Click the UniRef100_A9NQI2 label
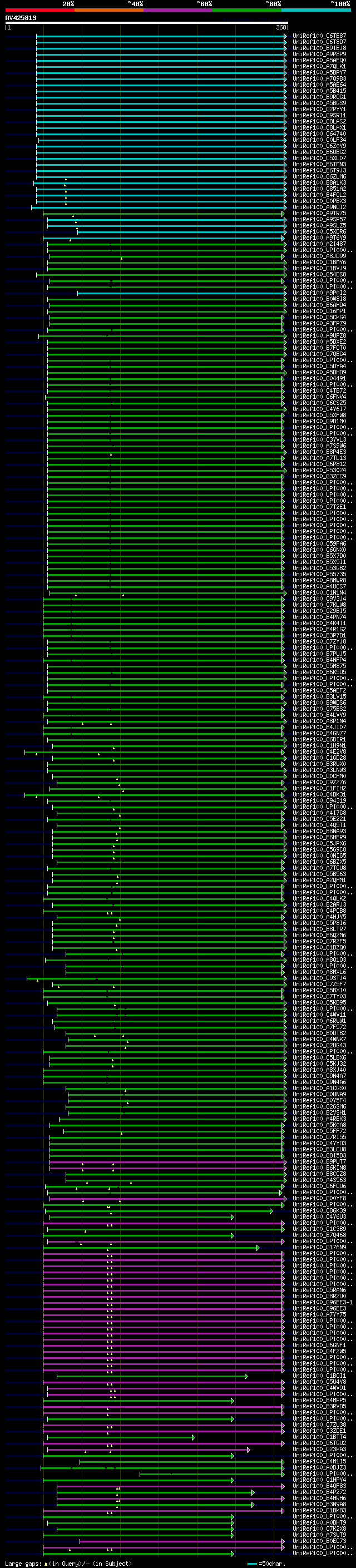356x1568 pixels. pyautogui.click(x=319, y=207)
